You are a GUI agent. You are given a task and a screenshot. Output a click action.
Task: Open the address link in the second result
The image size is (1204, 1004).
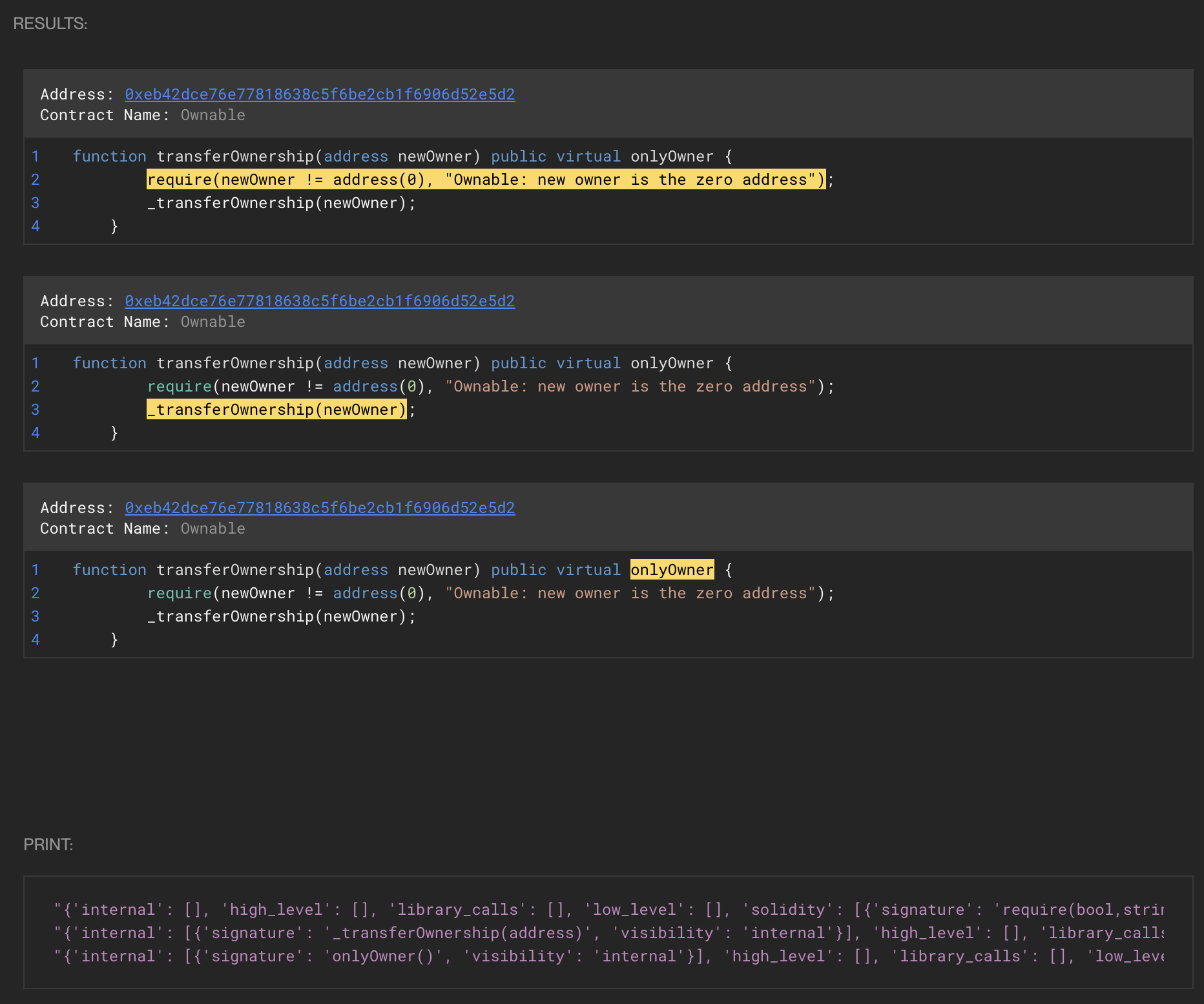(320, 301)
